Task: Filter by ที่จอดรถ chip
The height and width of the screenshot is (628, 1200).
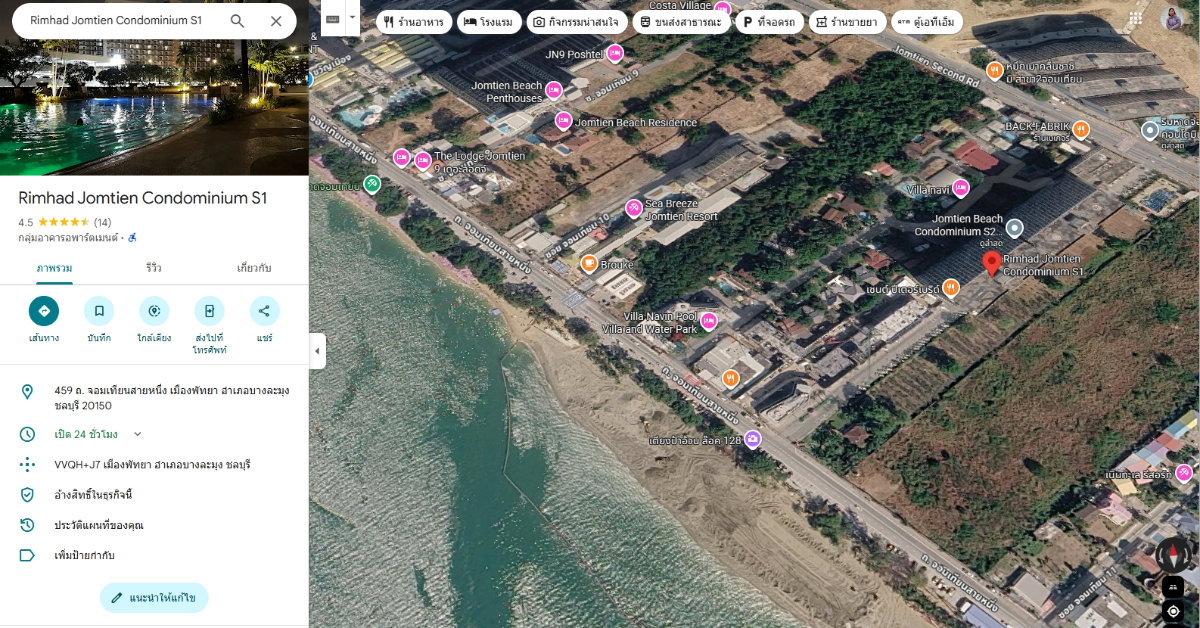Action: [x=769, y=21]
